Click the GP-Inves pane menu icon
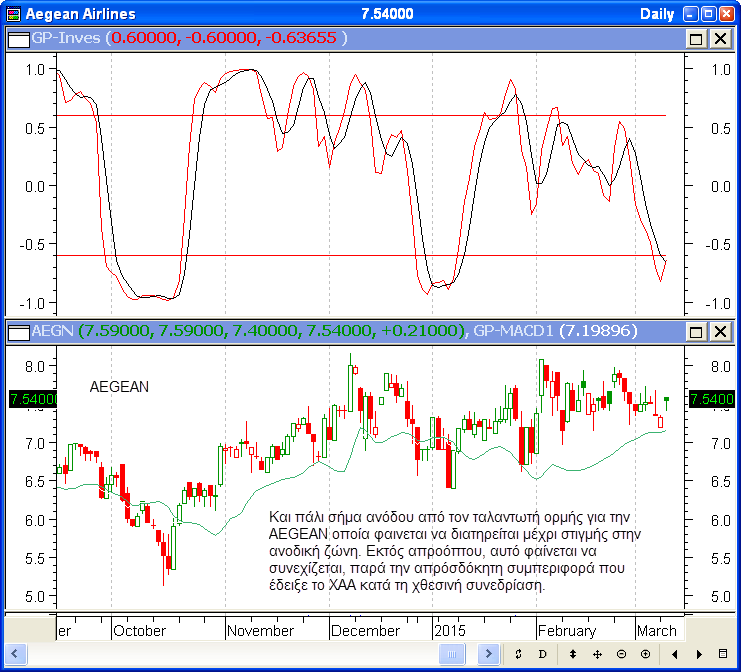Viewport: 741px width, 672px height. pos(18,39)
